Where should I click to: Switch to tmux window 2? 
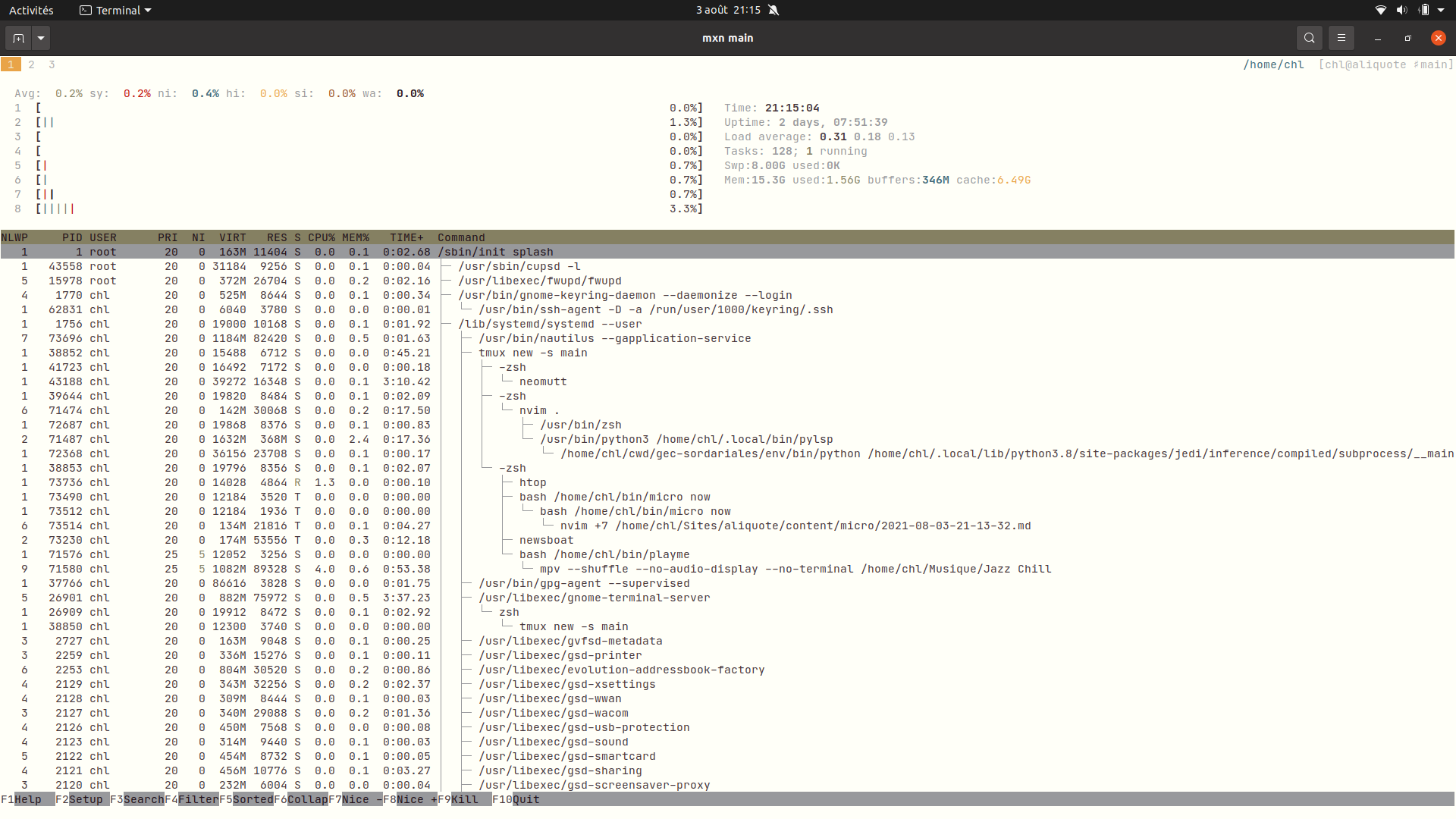click(x=31, y=64)
